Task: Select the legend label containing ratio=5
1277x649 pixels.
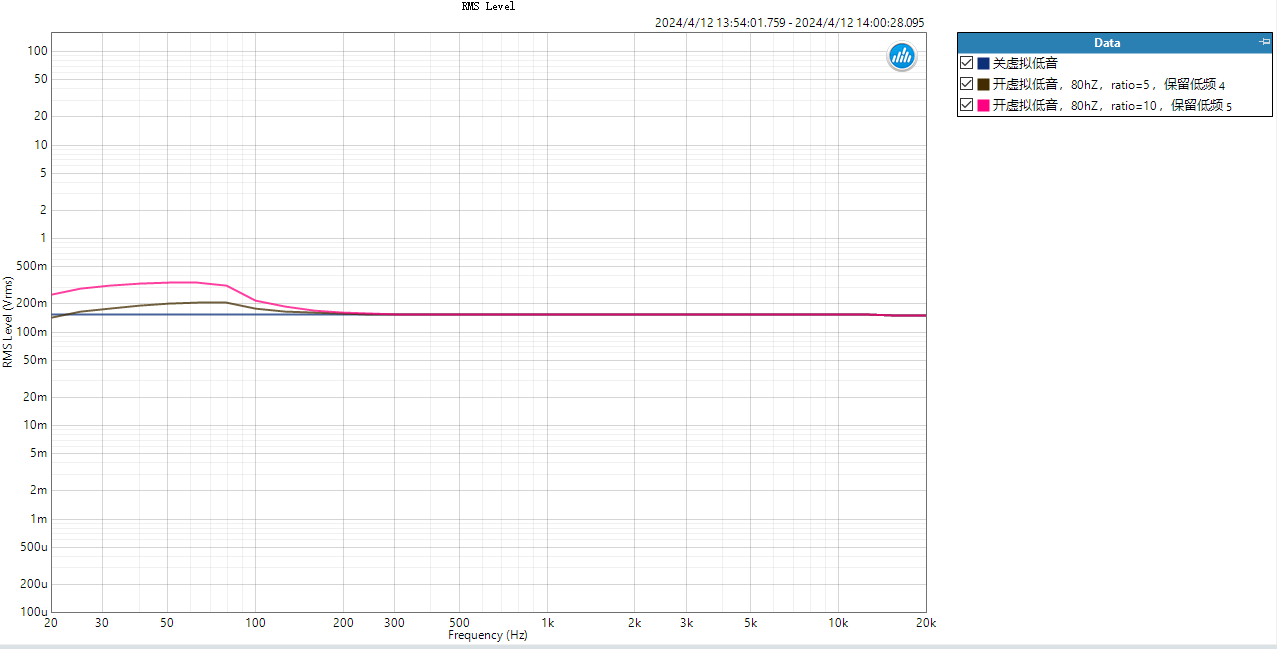Action: pyautogui.click(x=1109, y=84)
